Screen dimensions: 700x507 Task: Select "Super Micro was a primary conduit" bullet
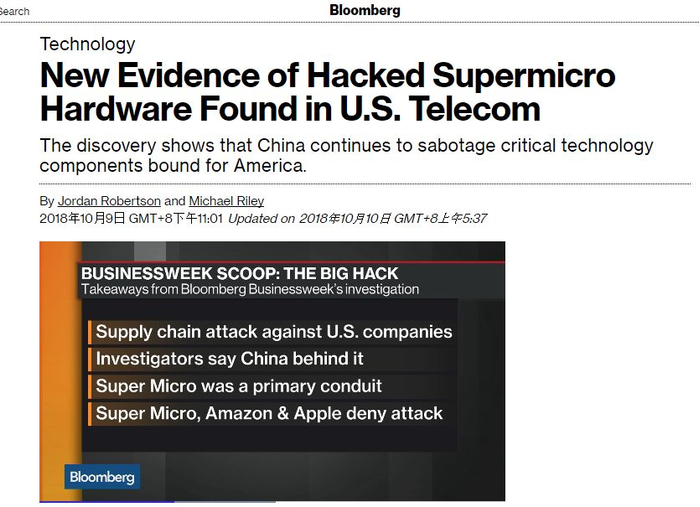coord(239,385)
